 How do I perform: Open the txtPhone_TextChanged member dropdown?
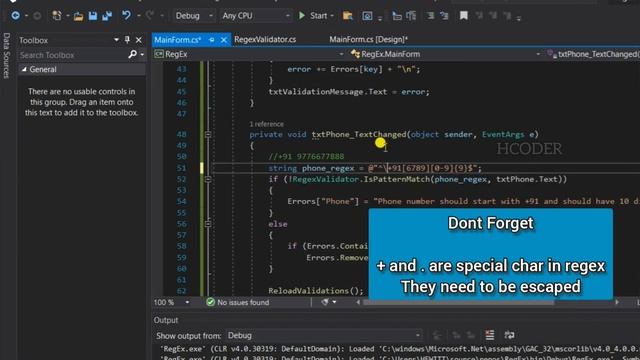593,54
